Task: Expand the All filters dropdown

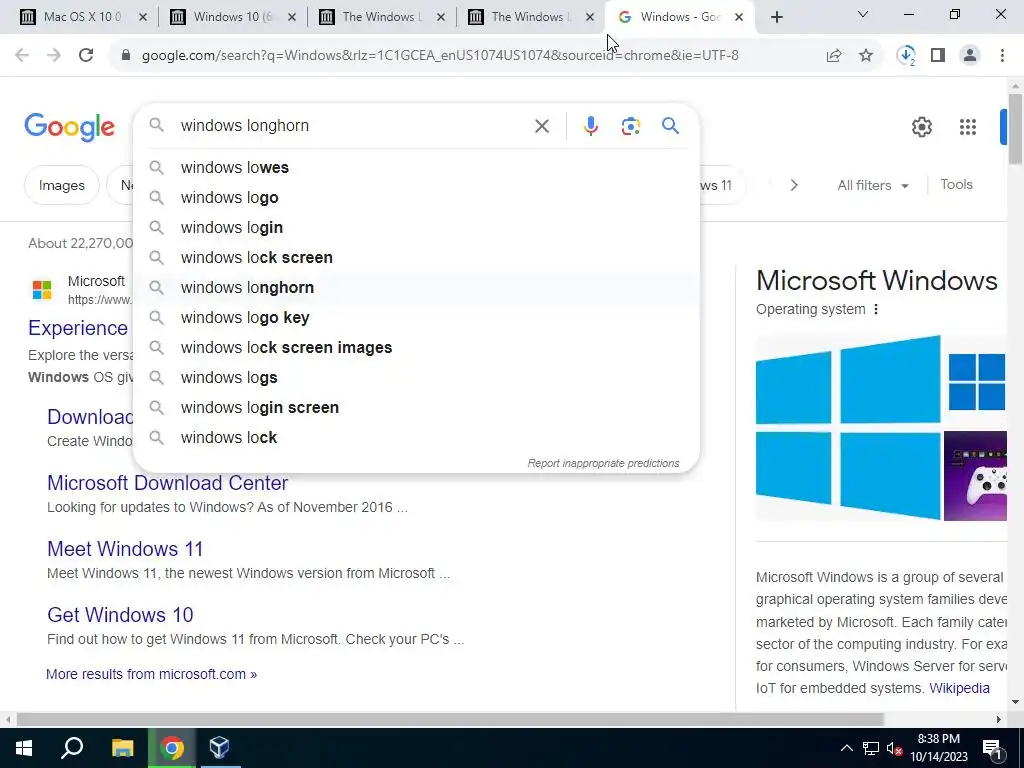Action: pos(873,185)
